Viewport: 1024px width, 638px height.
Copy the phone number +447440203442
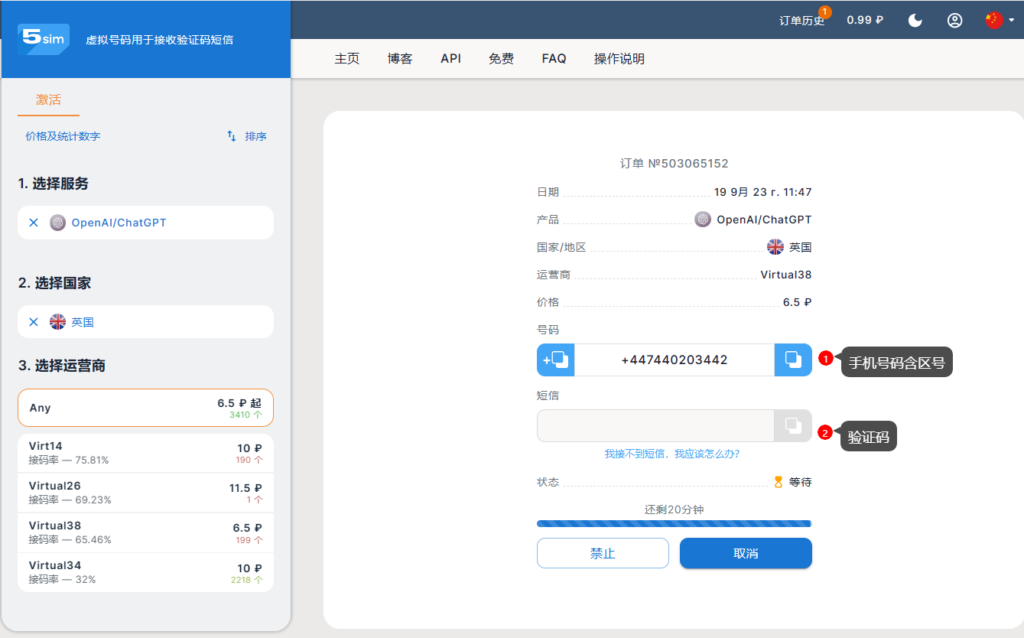point(793,360)
